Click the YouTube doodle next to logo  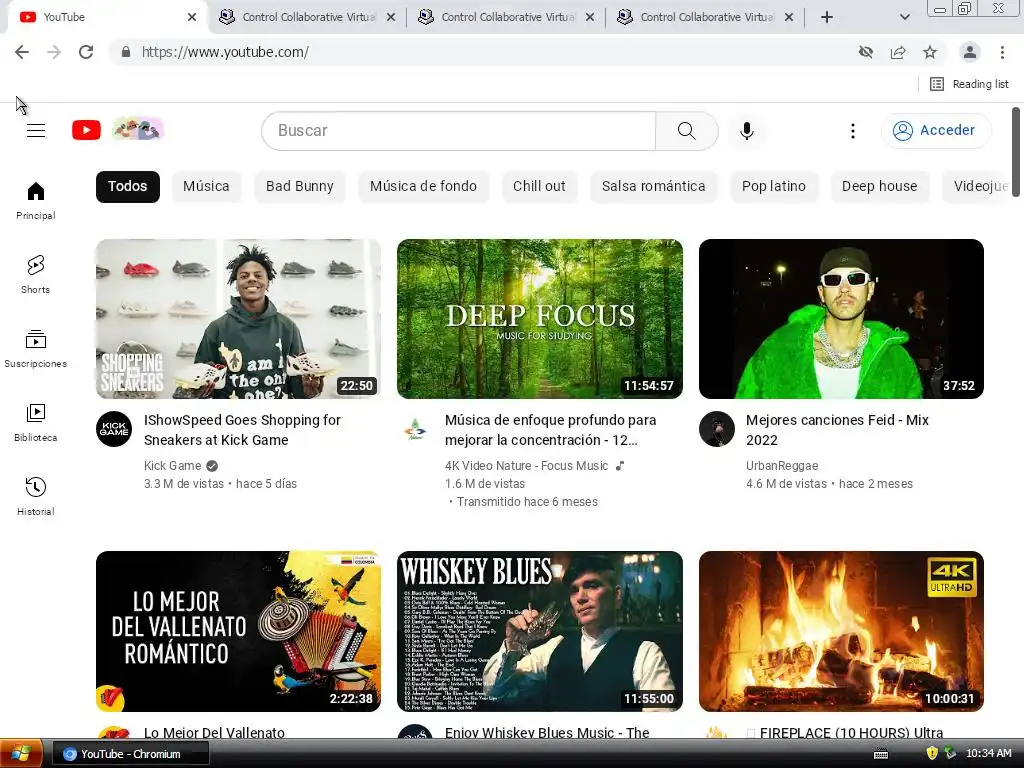(138, 129)
